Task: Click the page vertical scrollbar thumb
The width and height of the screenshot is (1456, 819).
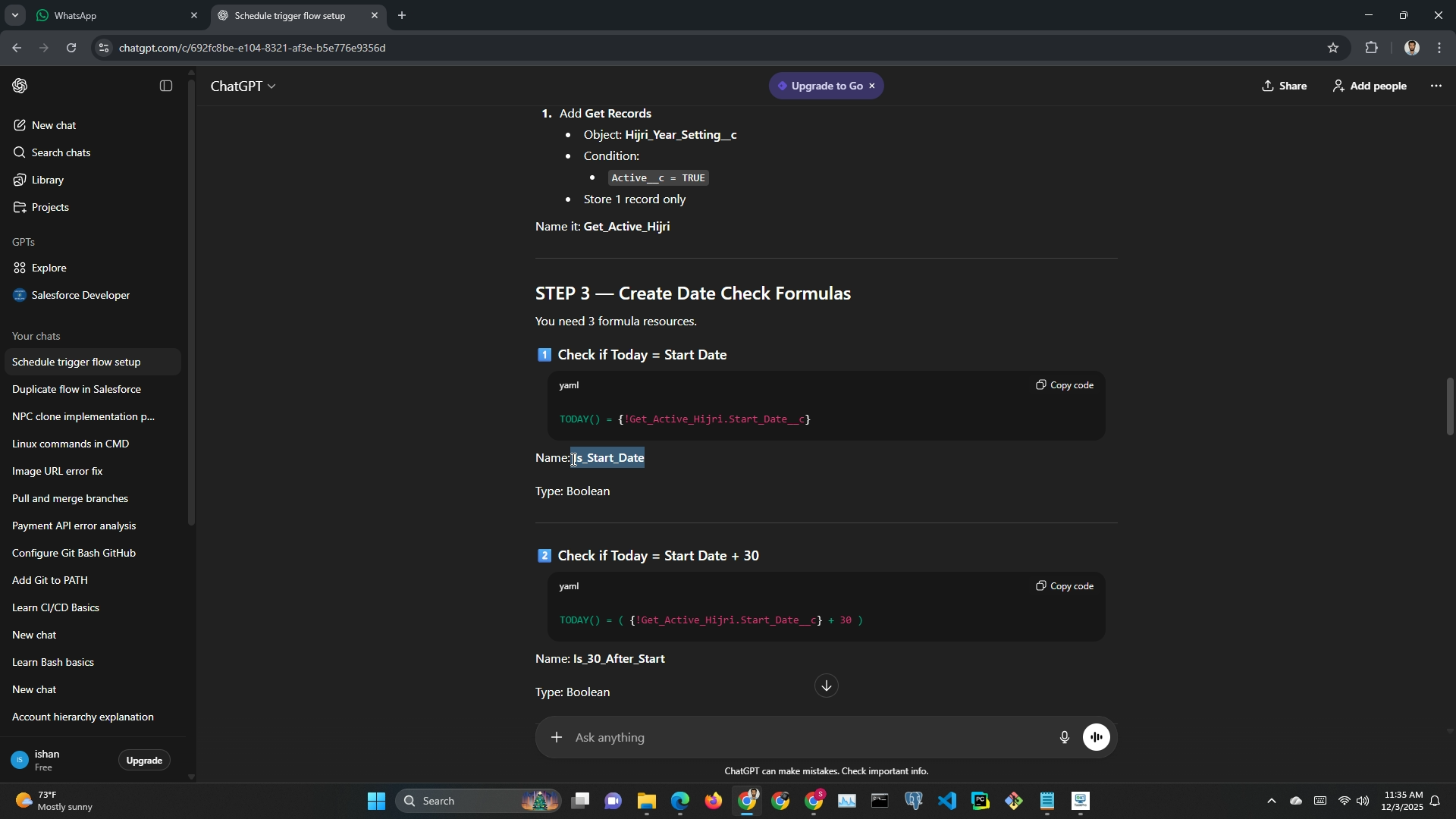Action: point(1449,406)
